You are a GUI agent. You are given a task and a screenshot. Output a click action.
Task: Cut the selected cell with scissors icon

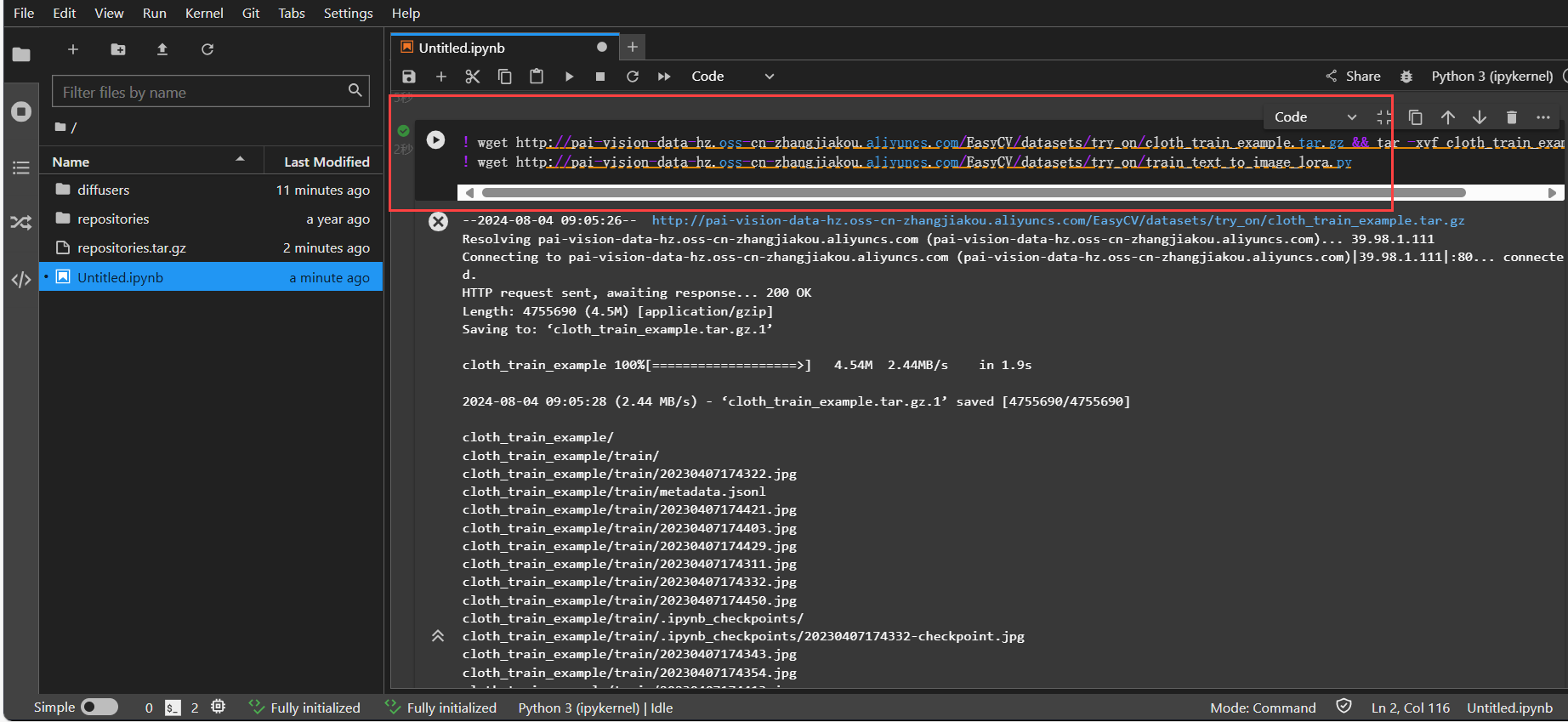coord(473,77)
